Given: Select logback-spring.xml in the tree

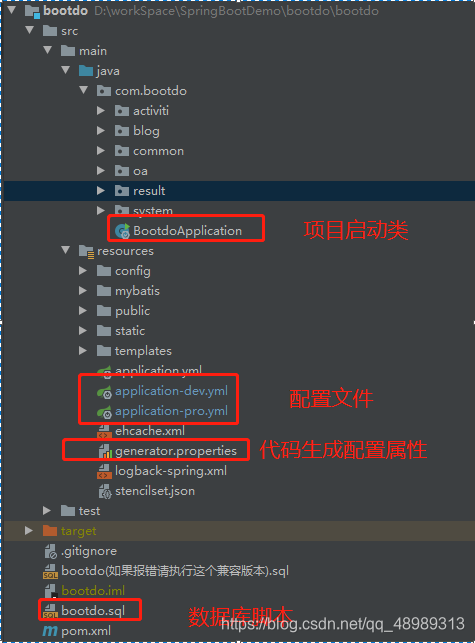Looking at the screenshot, I should pyautogui.click(x=171, y=471).
